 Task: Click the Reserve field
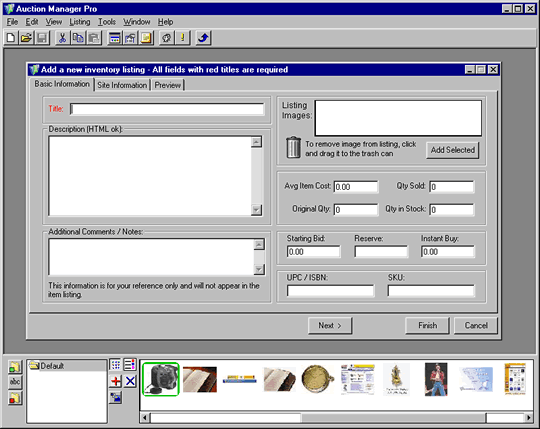point(381,252)
